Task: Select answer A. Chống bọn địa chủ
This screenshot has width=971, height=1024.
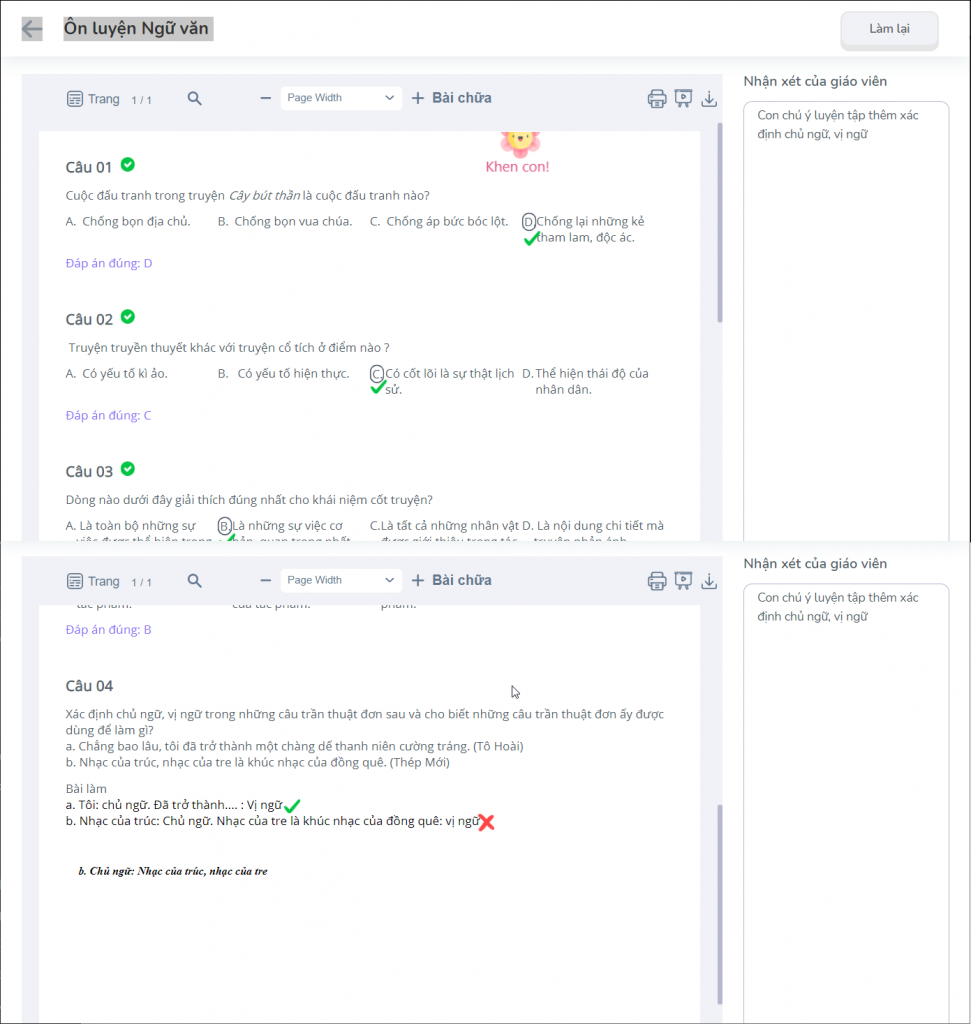Action: pos(128,221)
